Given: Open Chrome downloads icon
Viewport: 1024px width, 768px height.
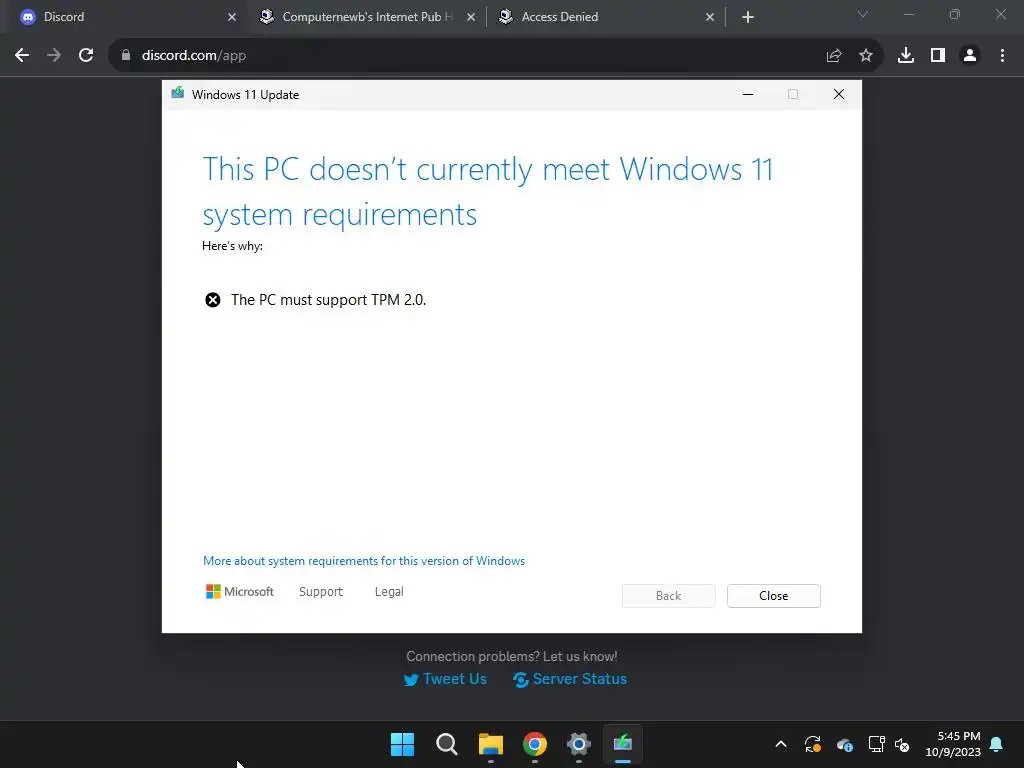Looking at the screenshot, I should (x=906, y=56).
